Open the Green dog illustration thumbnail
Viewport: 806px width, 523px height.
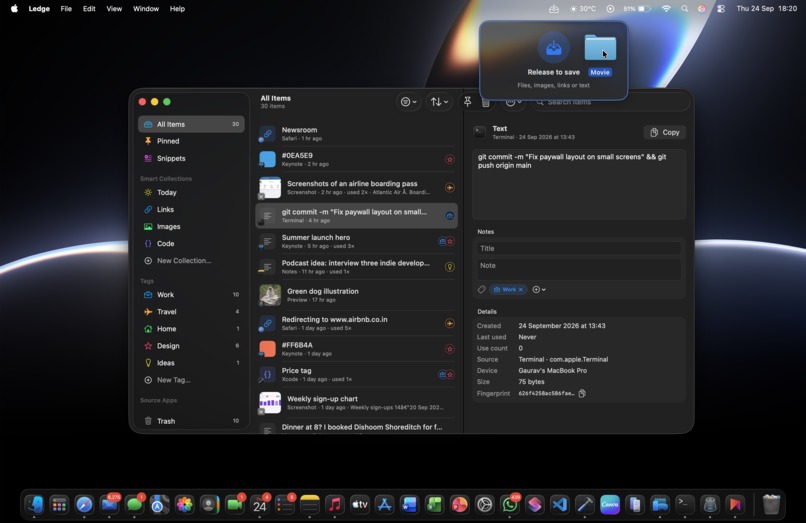(x=270, y=295)
